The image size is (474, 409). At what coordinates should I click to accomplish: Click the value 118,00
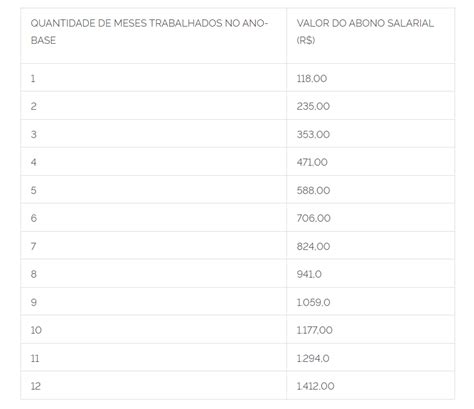point(312,79)
